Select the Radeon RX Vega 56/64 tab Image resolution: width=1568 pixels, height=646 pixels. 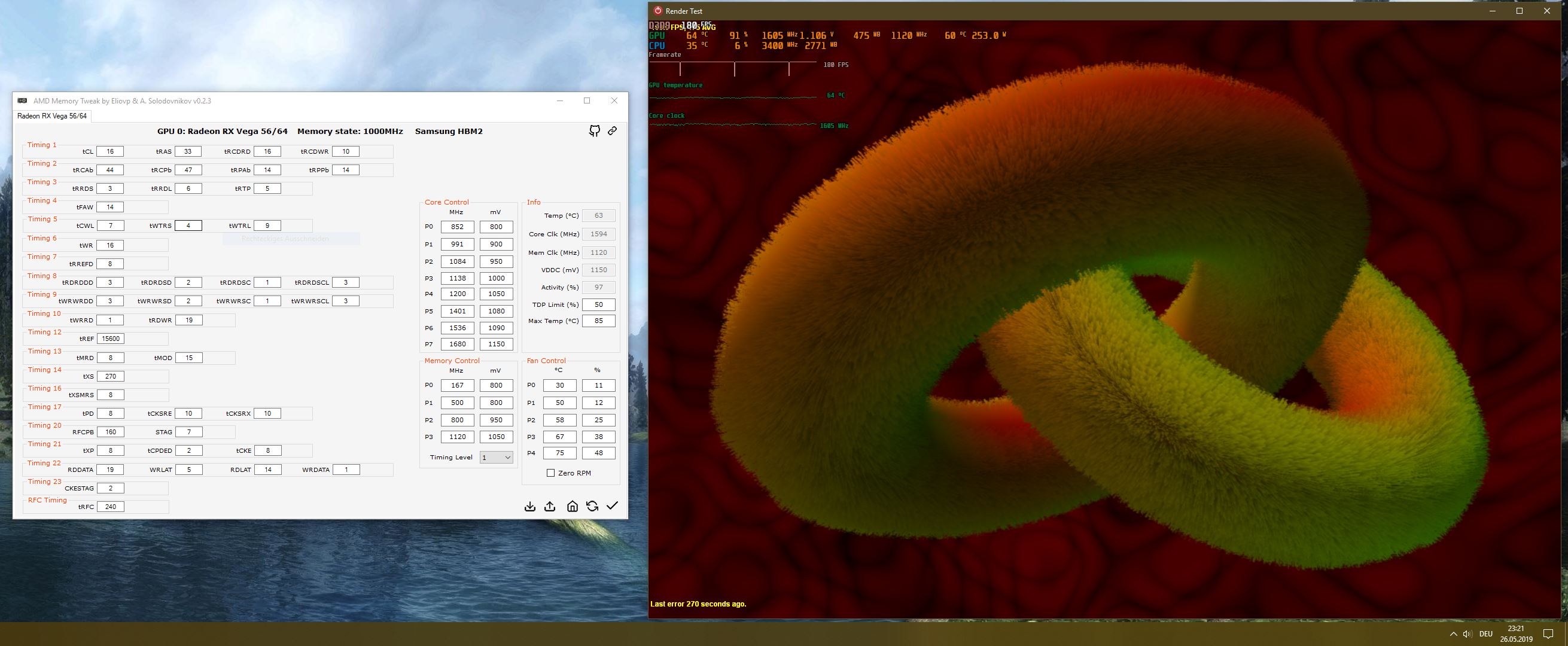click(51, 116)
